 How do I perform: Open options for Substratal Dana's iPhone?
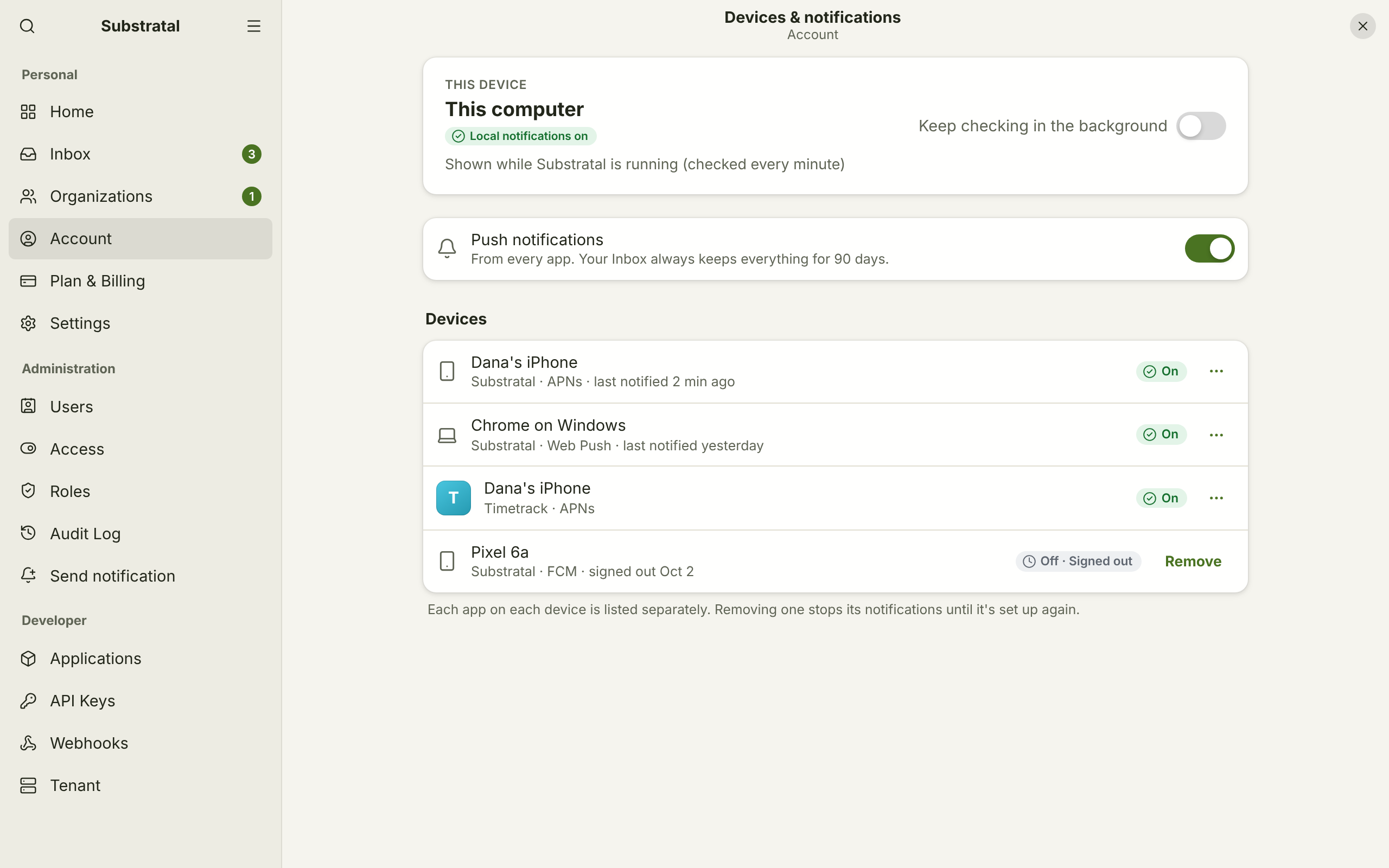click(x=1216, y=372)
